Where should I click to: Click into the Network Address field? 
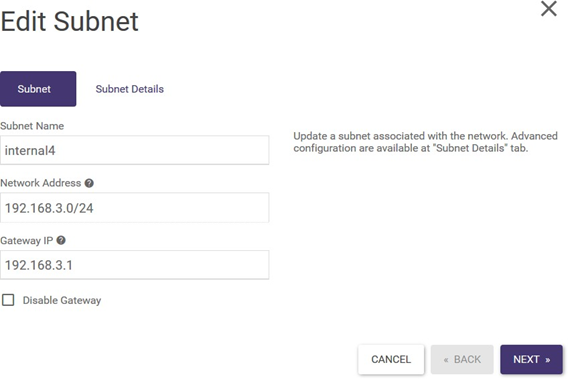point(134,208)
